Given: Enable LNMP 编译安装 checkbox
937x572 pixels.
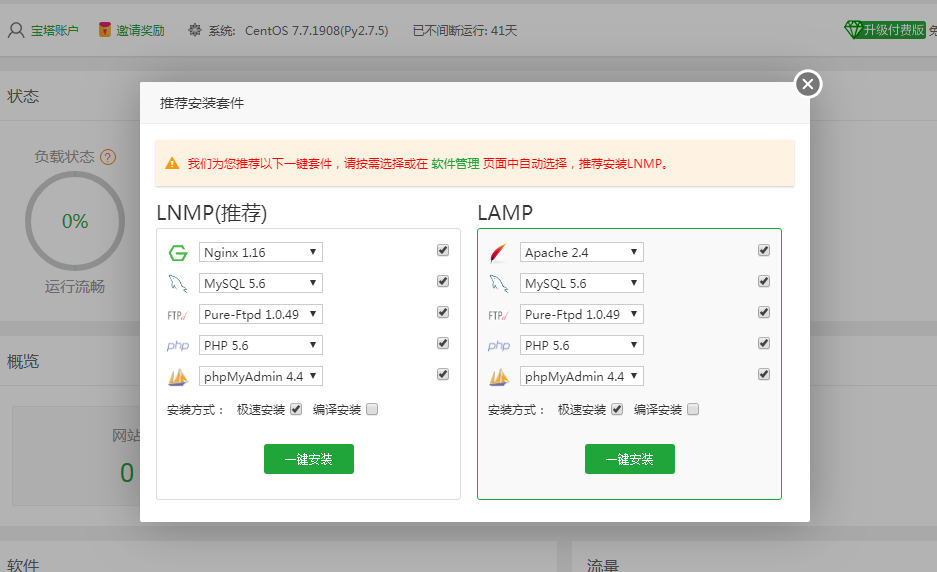Looking at the screenshot, I should click(x=372, y=409).
